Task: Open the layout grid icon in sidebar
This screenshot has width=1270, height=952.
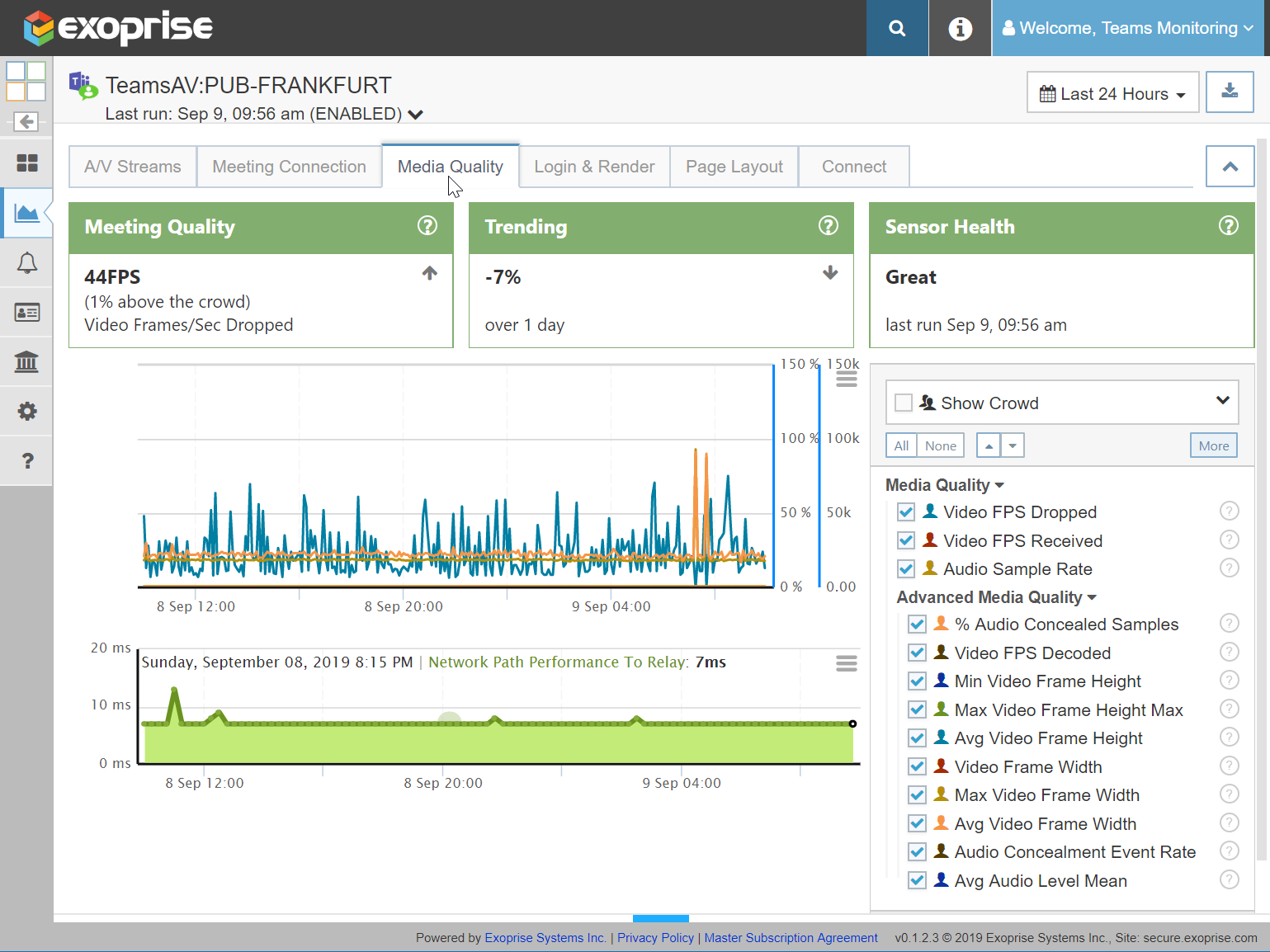Action: [26, 81]
